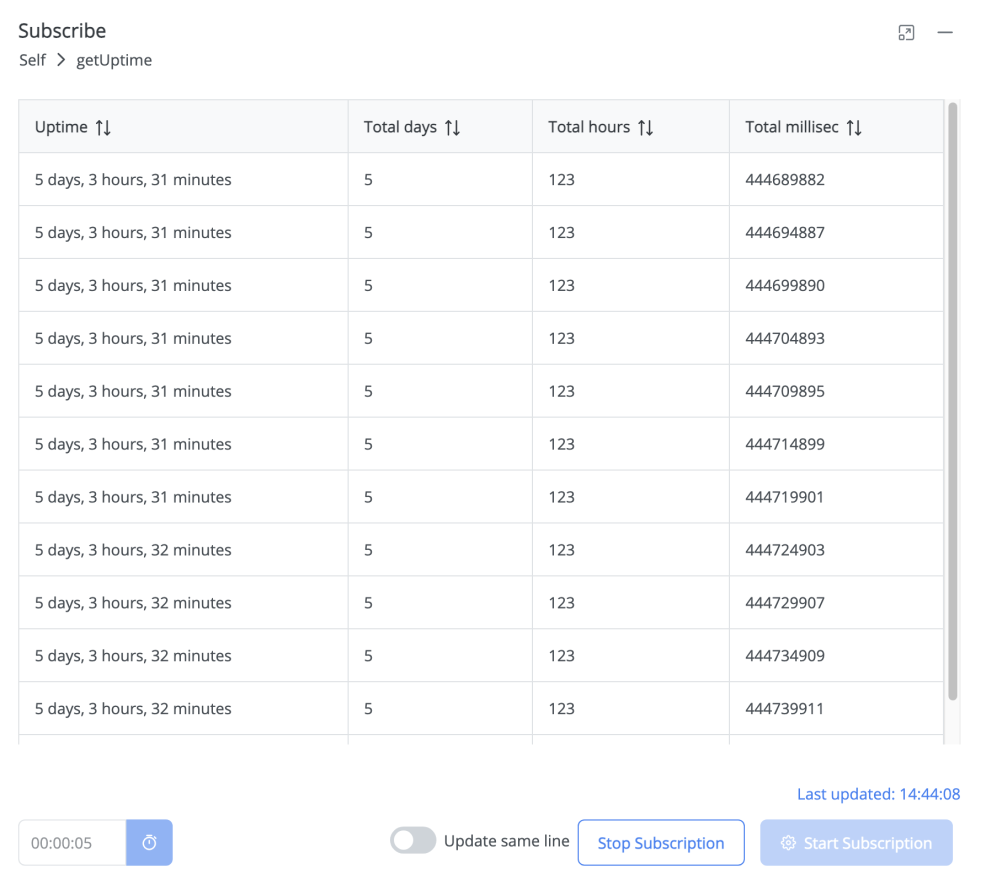The image size is (981, 885).
Task: Click the breadcrumb chevron separator
Action: pyautogui.click(x=61, y=60)
